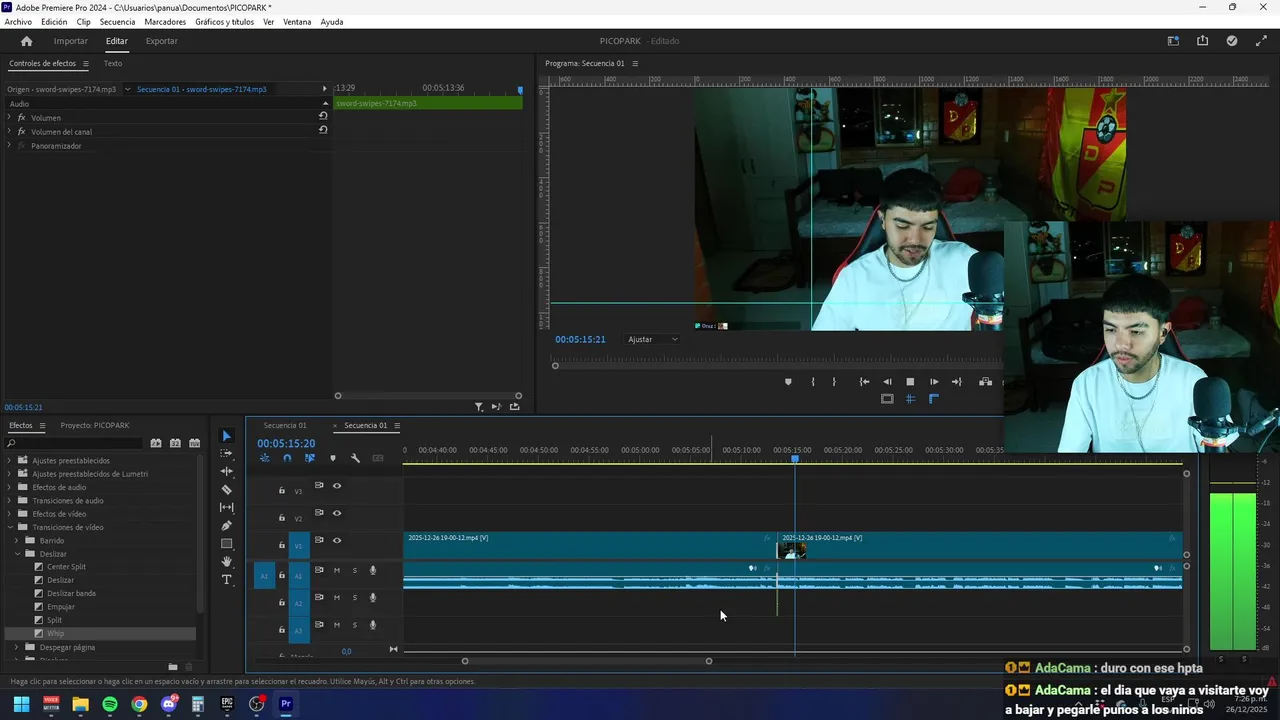This screenshot has height=720, width=1280.
Task: Expand Ajustes preestablecidos folder
Action: 10,460
